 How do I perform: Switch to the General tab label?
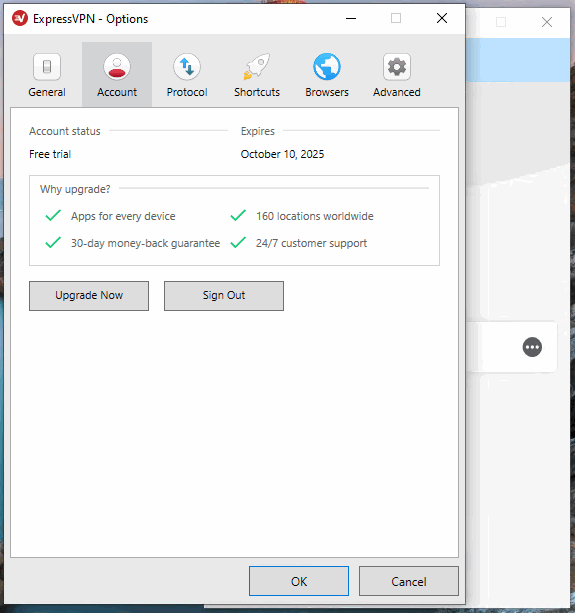coord(47,92)
